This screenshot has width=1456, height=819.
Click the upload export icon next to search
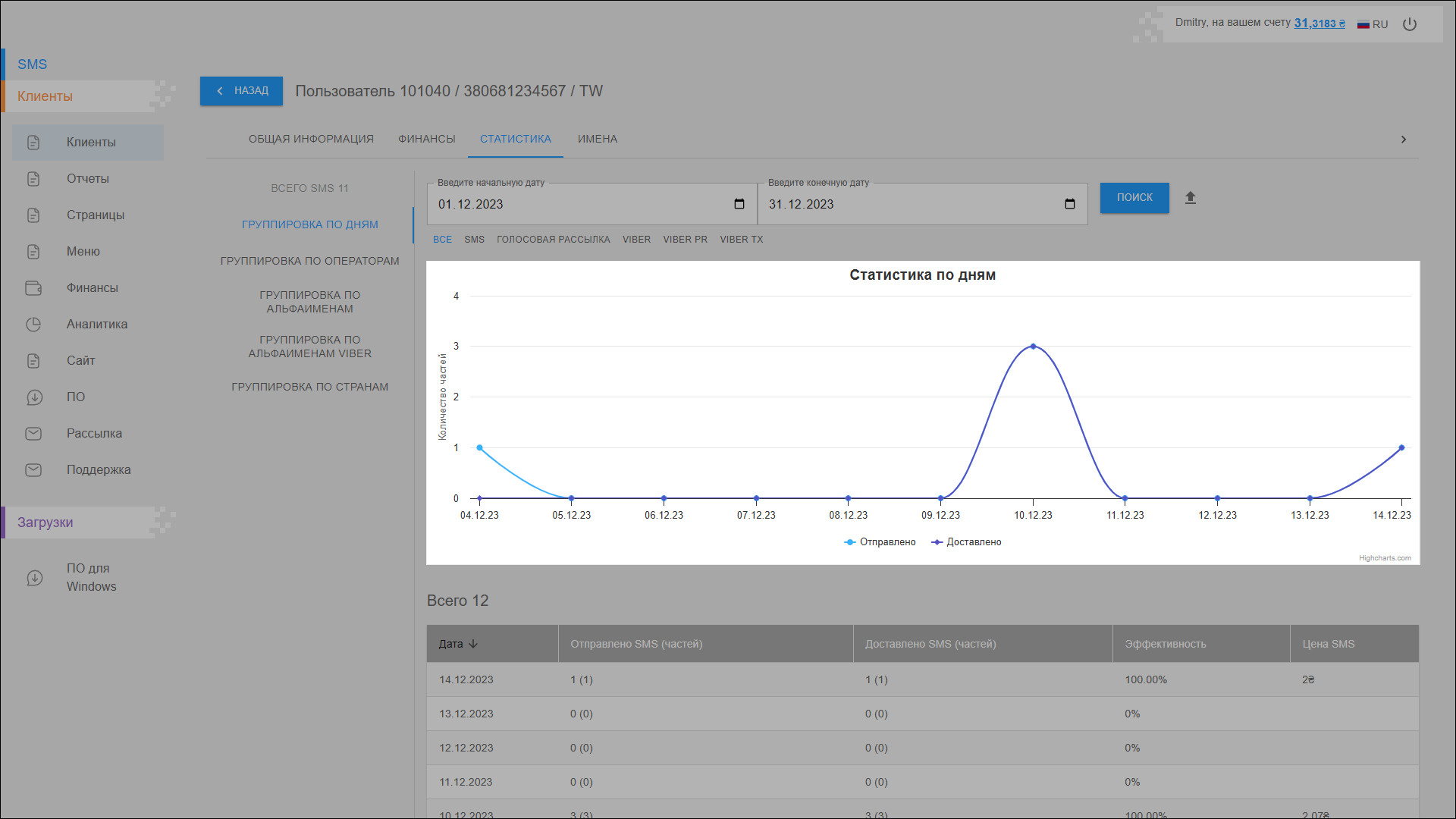(x=1191, y=198)
